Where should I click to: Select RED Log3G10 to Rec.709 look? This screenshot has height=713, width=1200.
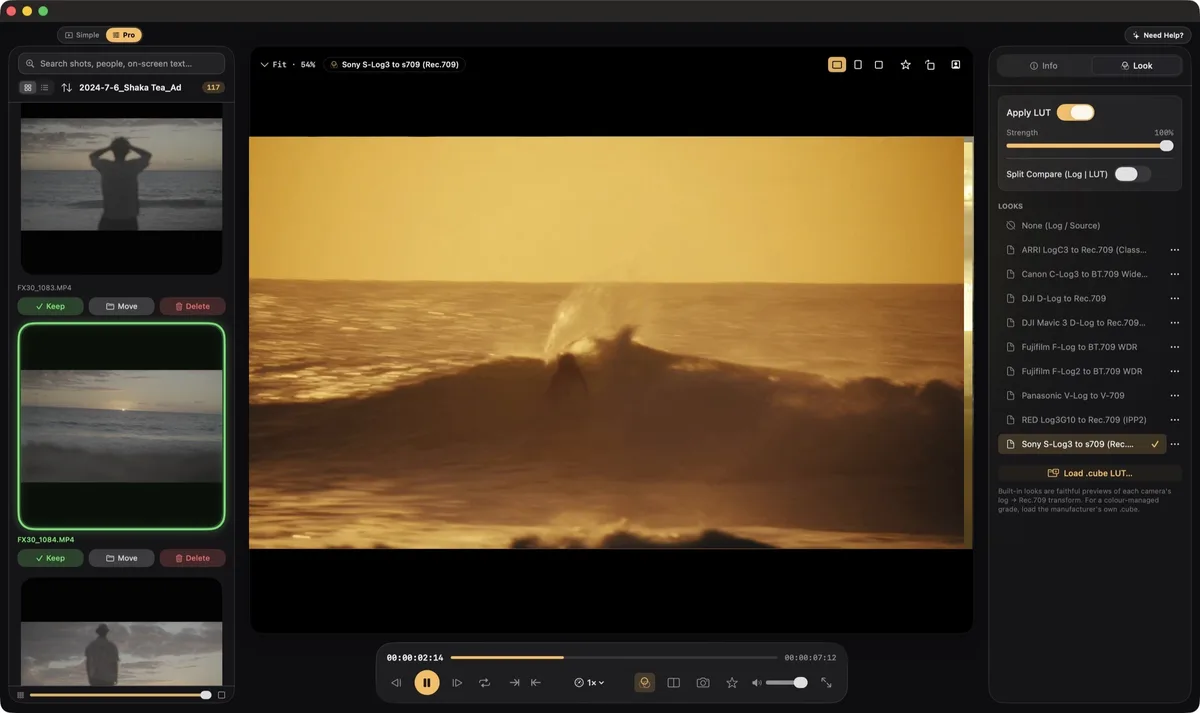coord(1082,420)
